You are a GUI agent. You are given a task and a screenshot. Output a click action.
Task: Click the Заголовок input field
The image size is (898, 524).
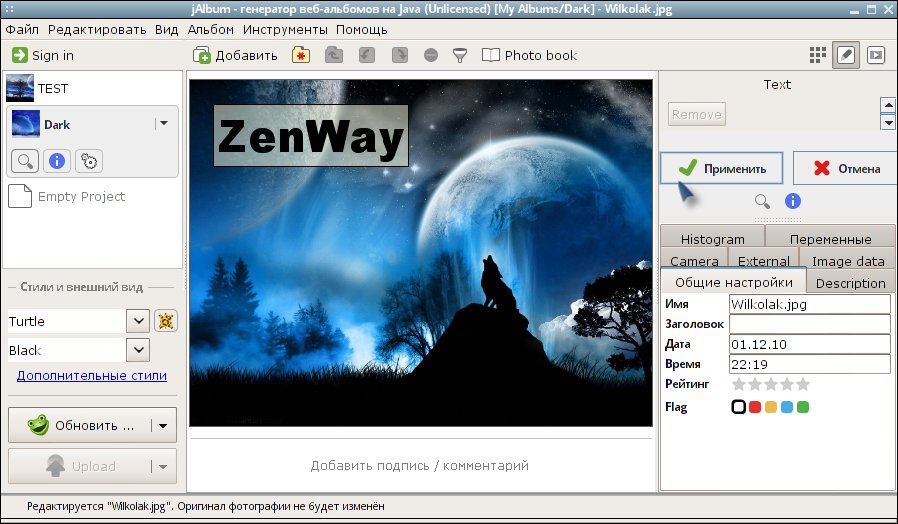[810, 324]
